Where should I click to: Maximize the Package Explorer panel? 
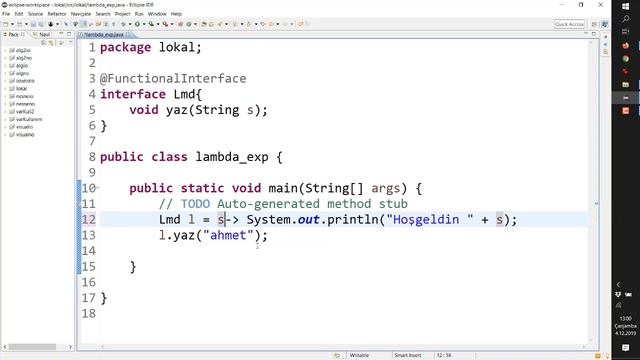[x=69, y=34]
